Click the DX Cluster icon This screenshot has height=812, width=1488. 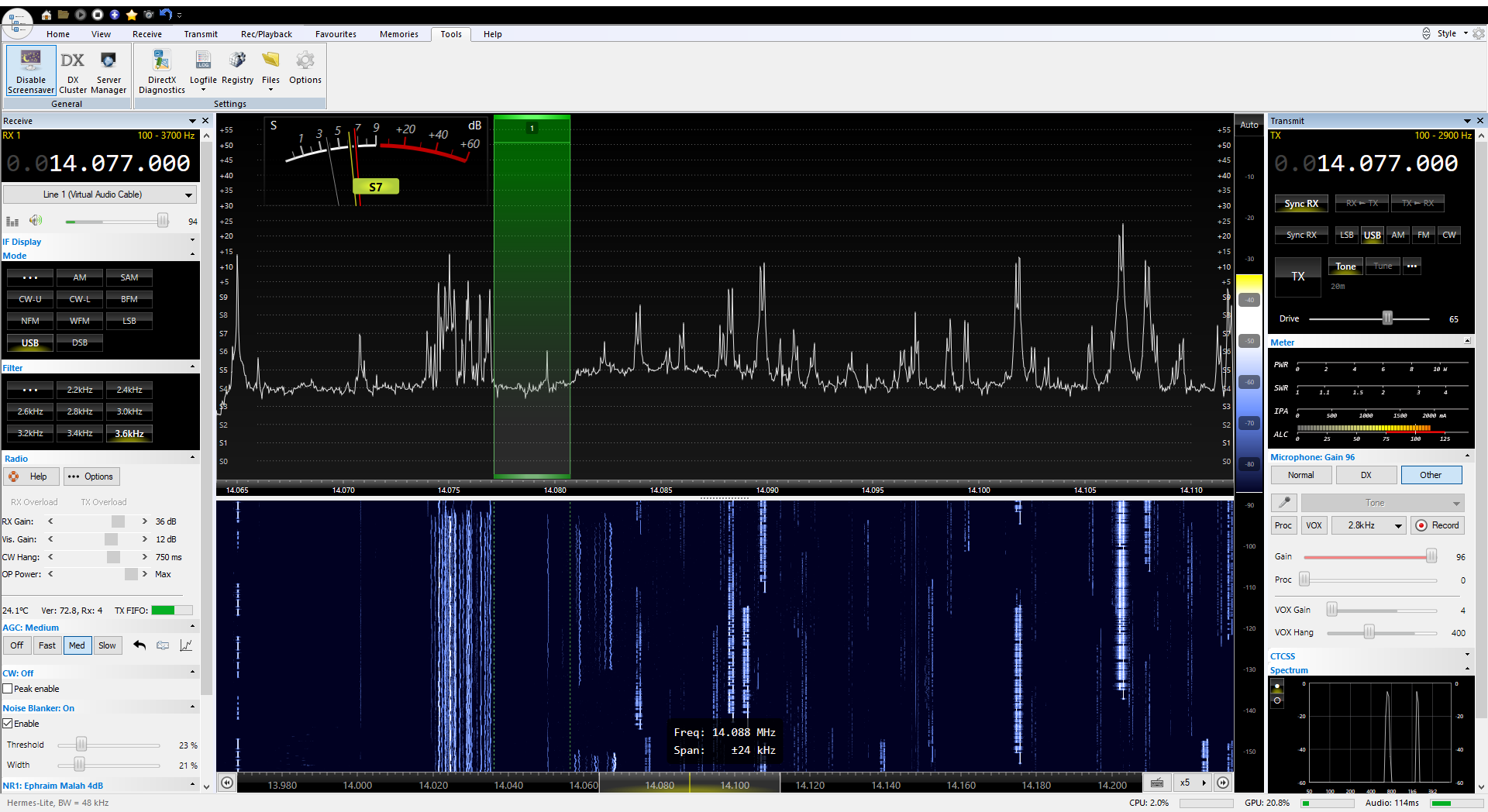point(73,70)
